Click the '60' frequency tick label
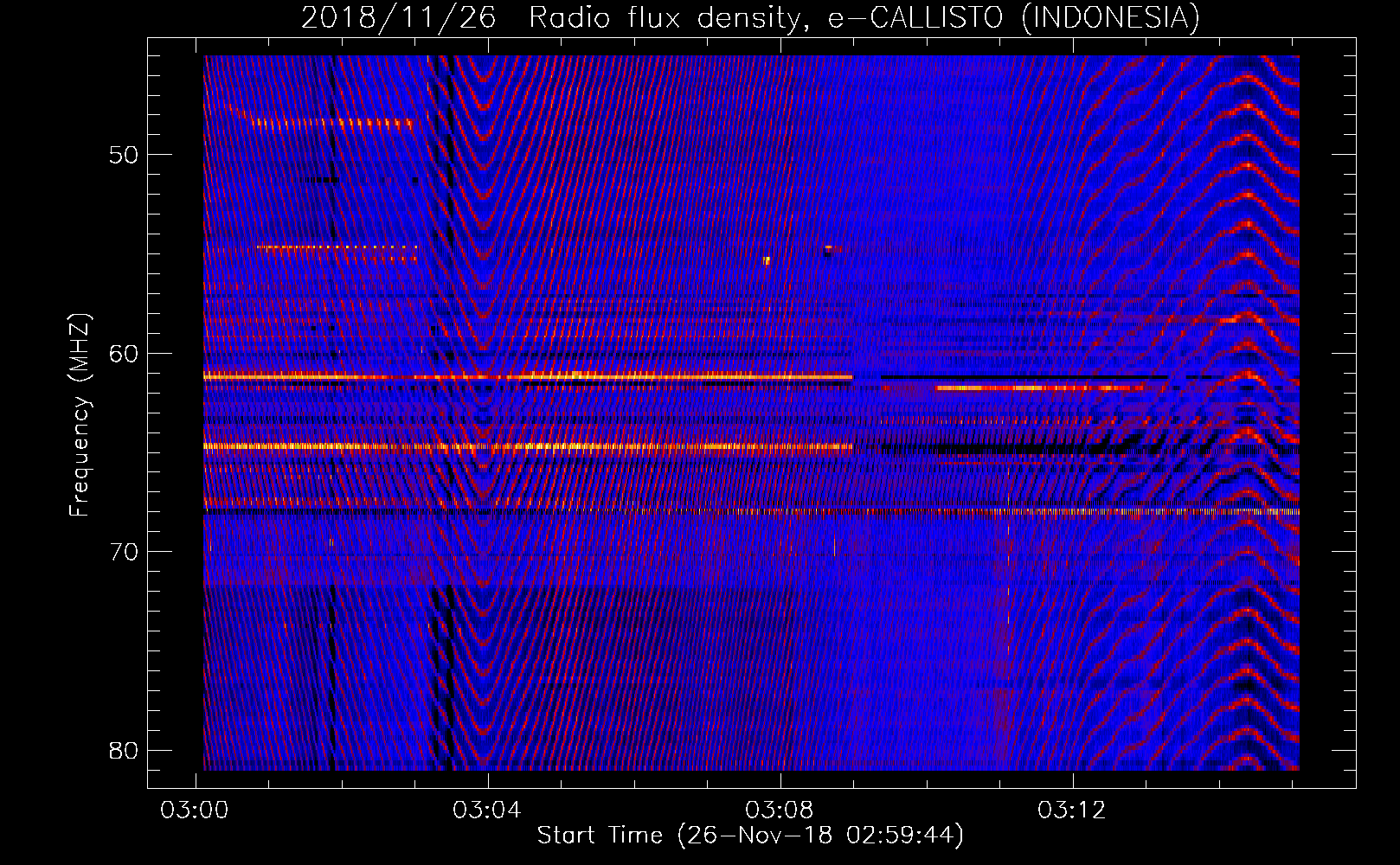The width and height of the screenshot is (1400, 865). coord(124,353)
